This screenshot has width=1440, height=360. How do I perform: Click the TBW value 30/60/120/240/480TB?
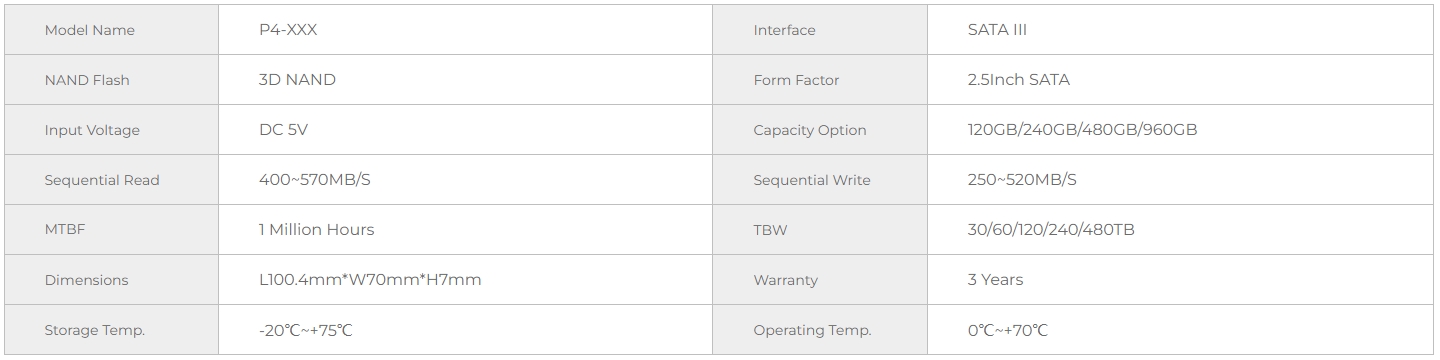(1051, 230)
